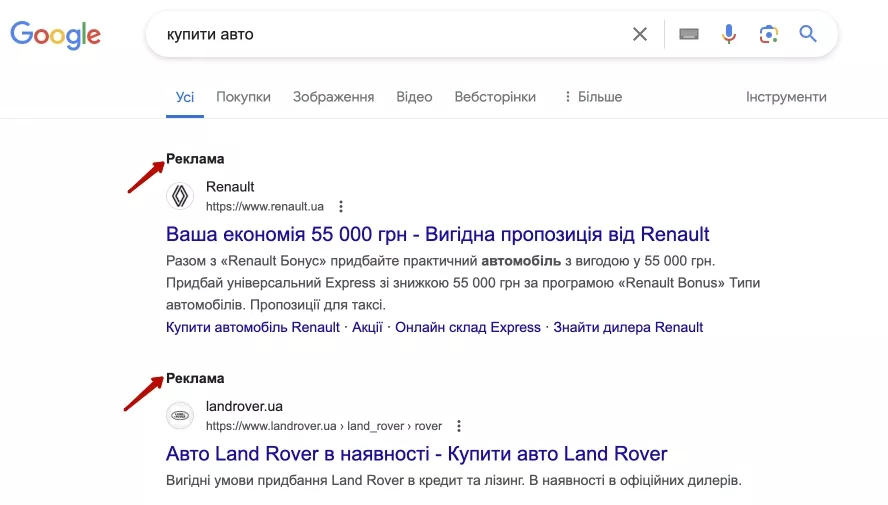
Task: Start voice search with microphone icon
Action: click(729, 35)
